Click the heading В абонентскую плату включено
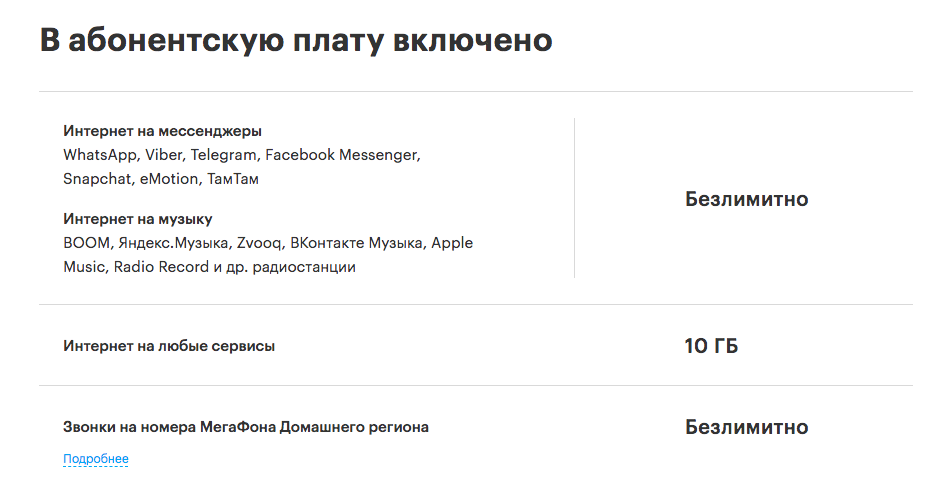 pos(296,41)
